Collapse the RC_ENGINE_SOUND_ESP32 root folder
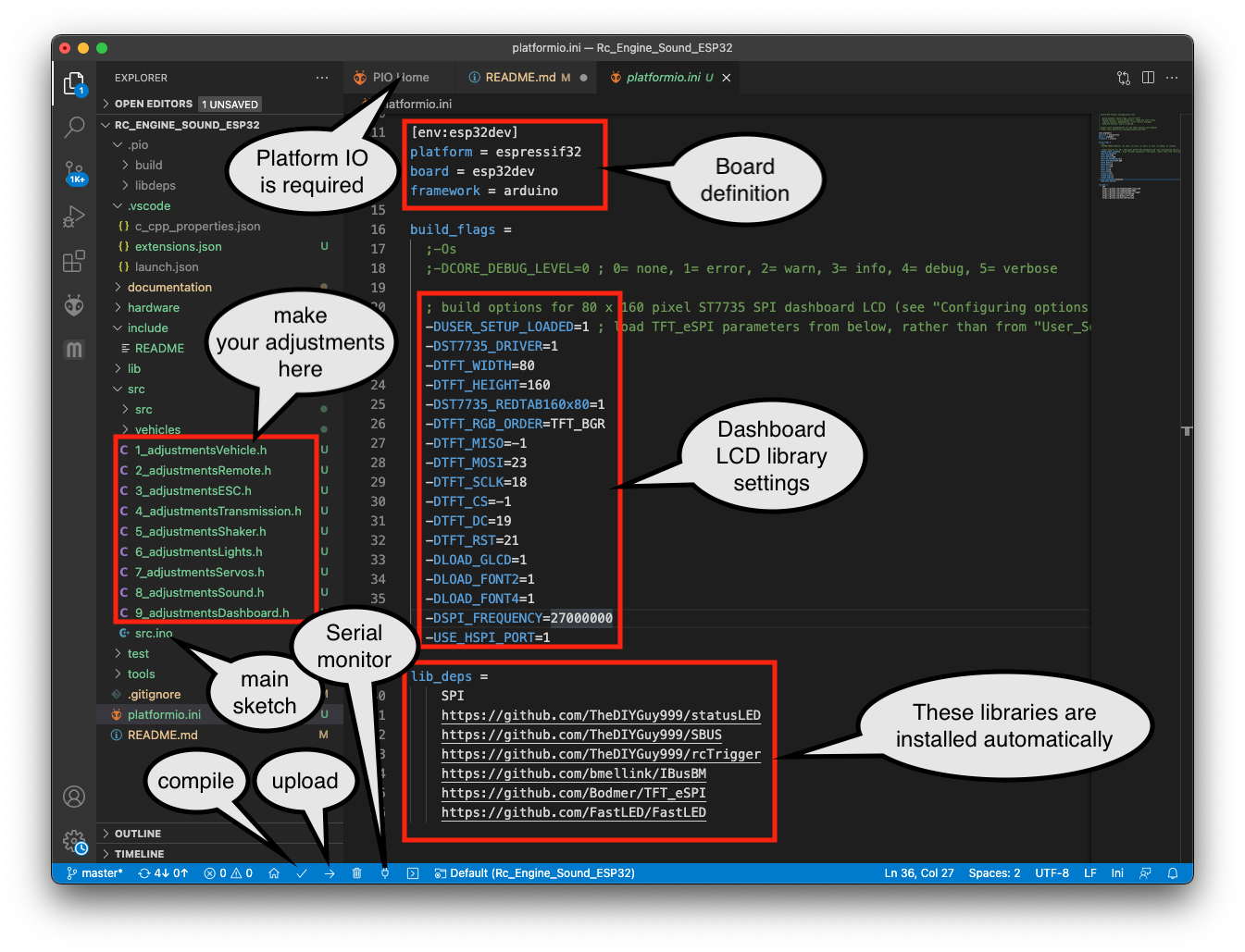The width and height of the screenshot is (1245, 952). 220,125
